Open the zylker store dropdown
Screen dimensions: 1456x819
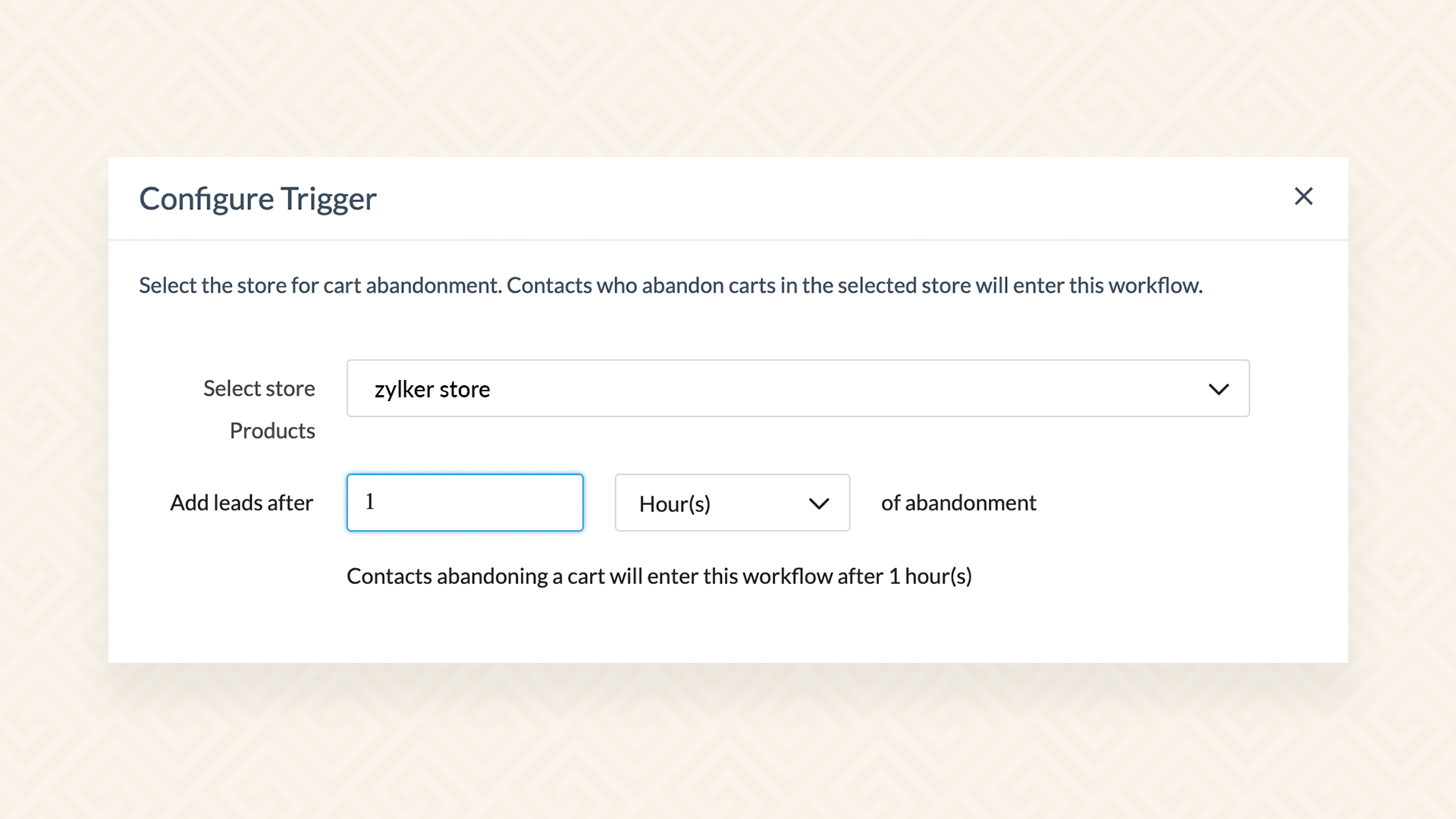[x=797, y=388]
